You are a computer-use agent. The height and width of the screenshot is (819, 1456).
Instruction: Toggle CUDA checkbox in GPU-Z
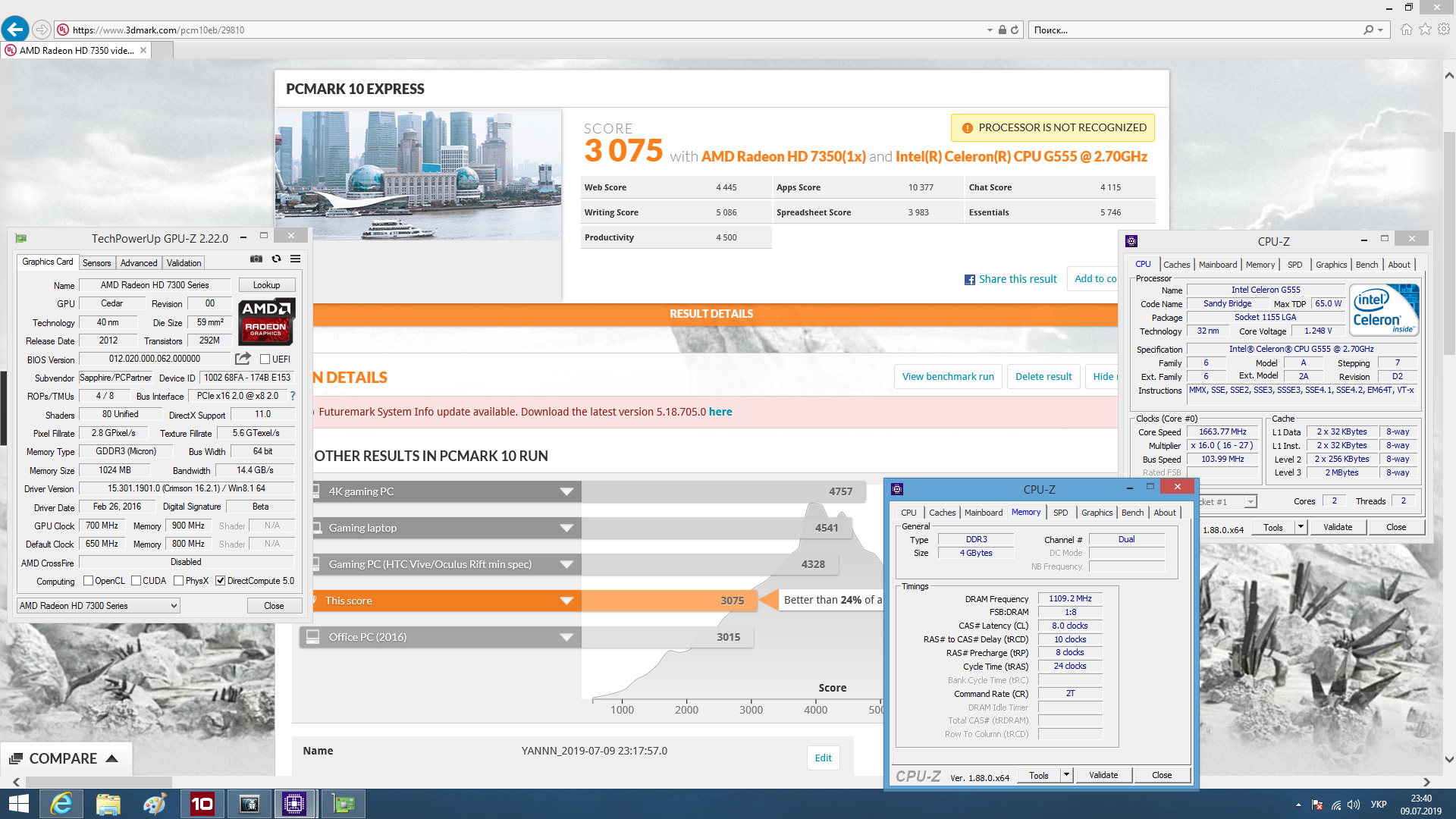[x=136, y=581]
